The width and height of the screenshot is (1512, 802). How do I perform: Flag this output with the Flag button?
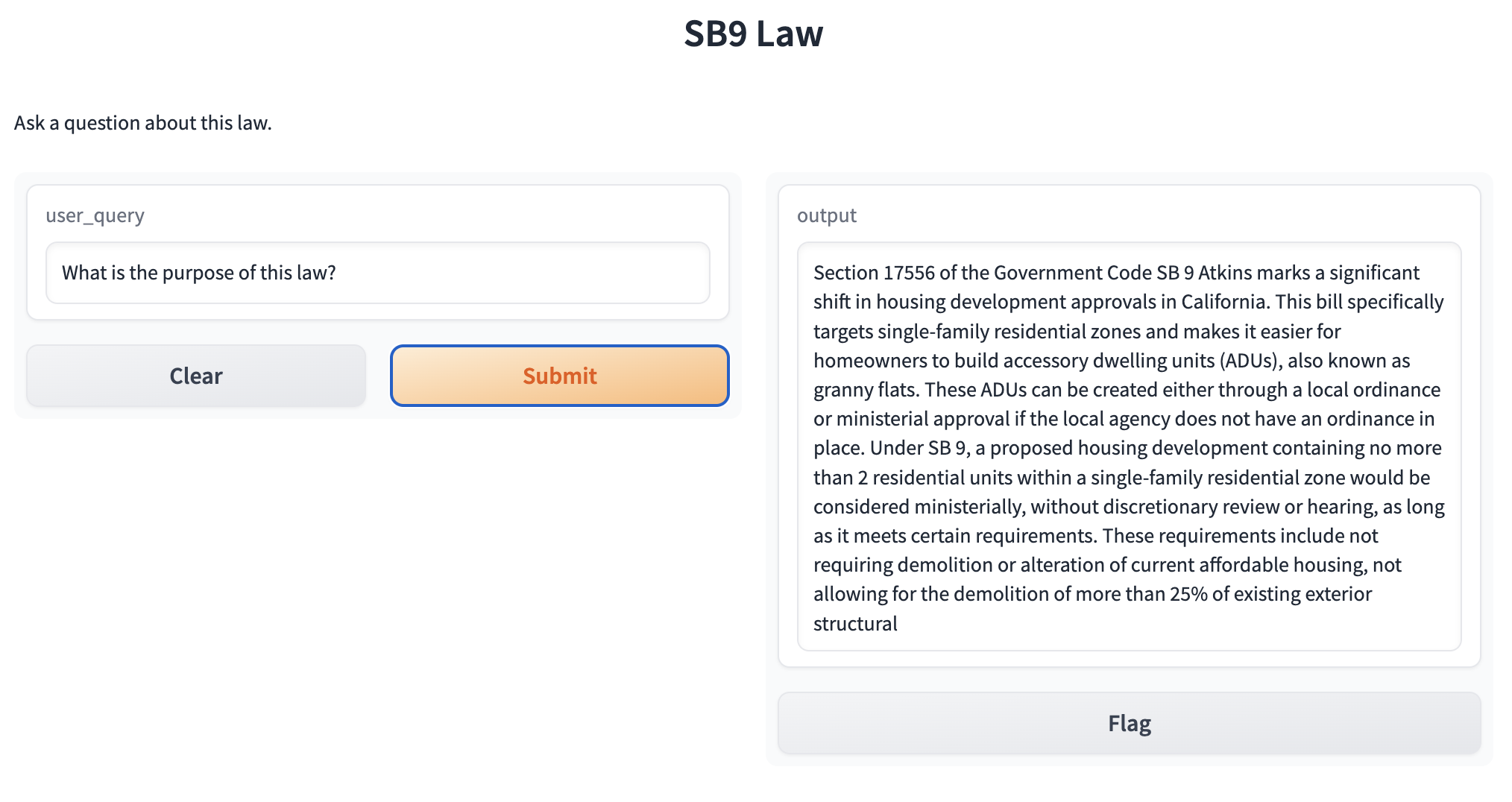[x=1129, y=723]
